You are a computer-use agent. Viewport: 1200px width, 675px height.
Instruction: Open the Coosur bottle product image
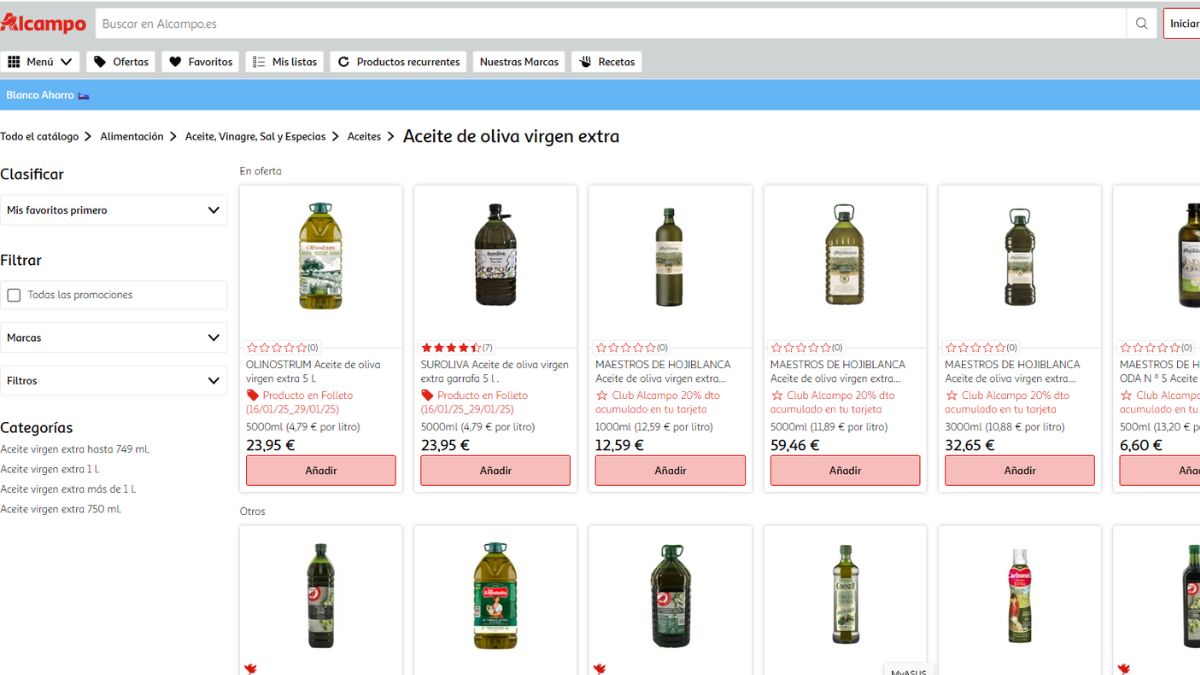point(845,595)
